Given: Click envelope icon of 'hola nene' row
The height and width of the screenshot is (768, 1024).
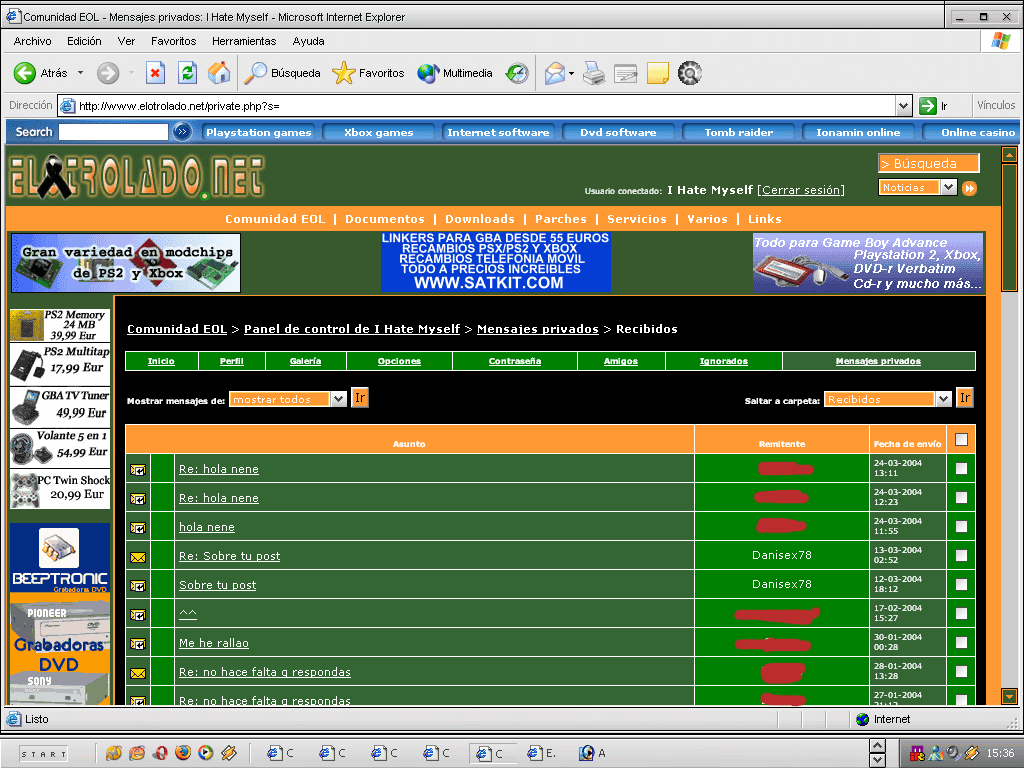Looking at the screenshot, I should (138, 528).
